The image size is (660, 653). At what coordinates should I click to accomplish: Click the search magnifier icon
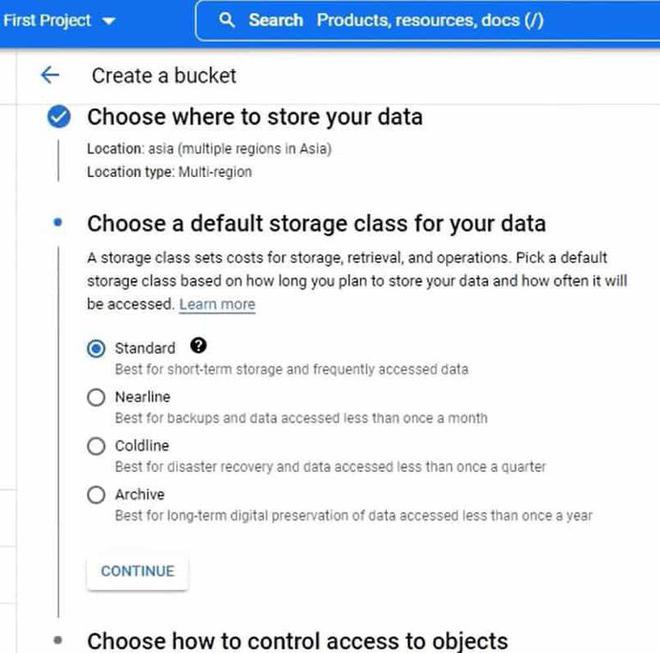[x=227, y=20]
